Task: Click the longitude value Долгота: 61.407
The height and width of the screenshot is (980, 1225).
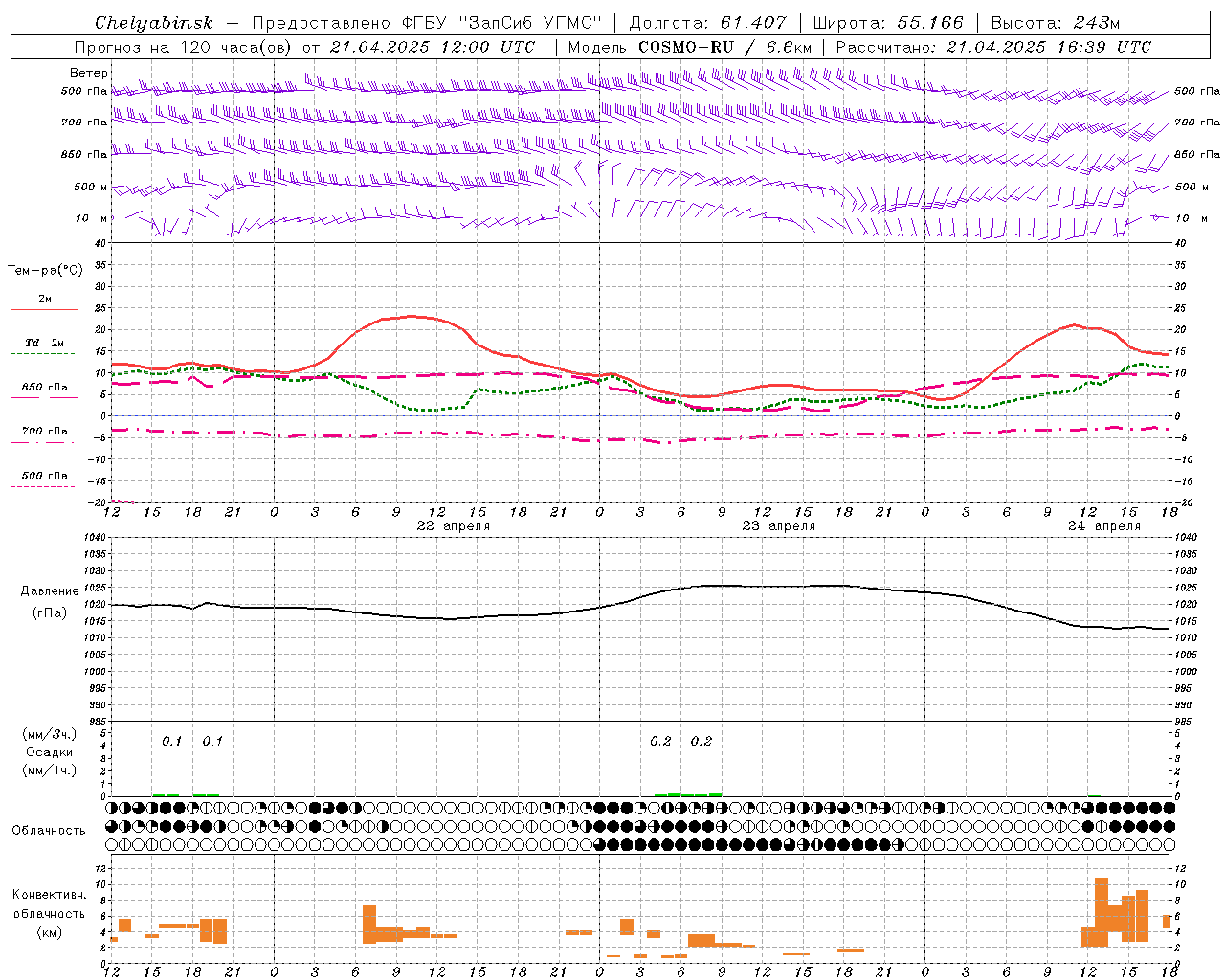Action: click(x=707, y=23)
